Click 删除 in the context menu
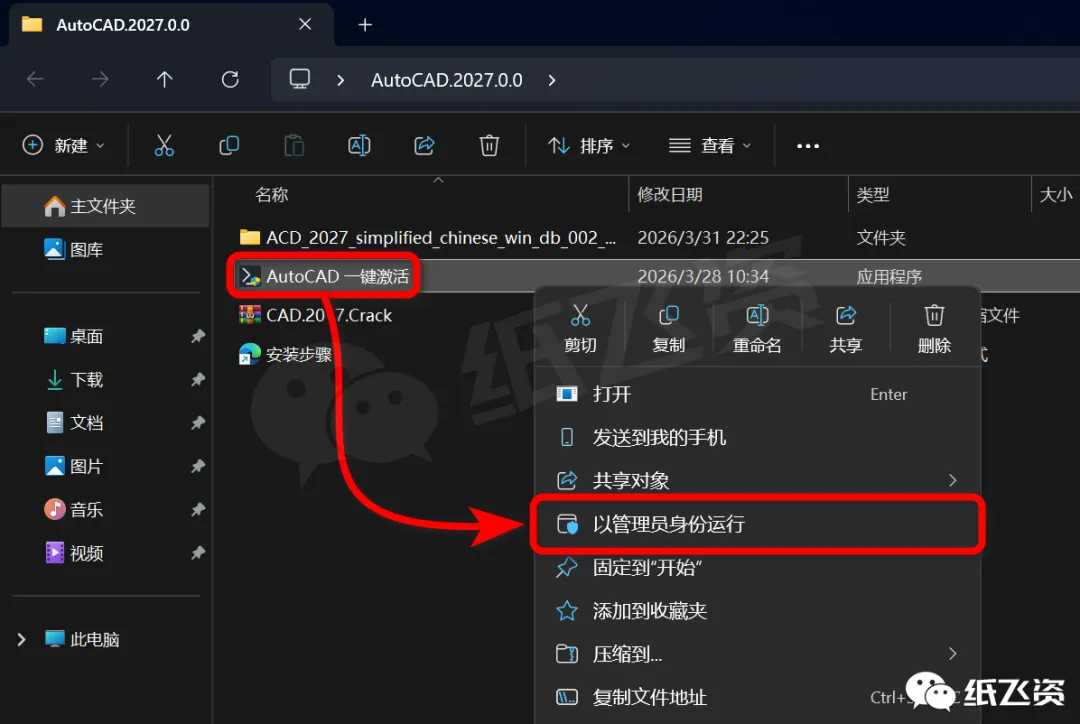 pos(934,329)
